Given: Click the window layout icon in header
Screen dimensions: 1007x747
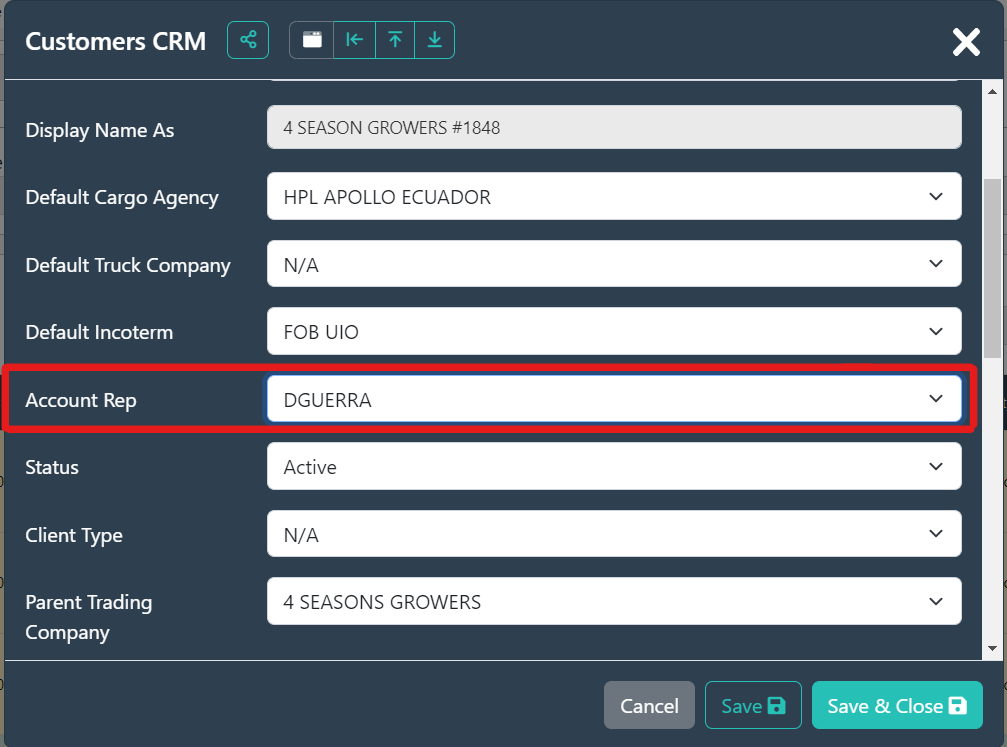Looking at the screenshot, I should pyautogui.click(x=312, y=40).
